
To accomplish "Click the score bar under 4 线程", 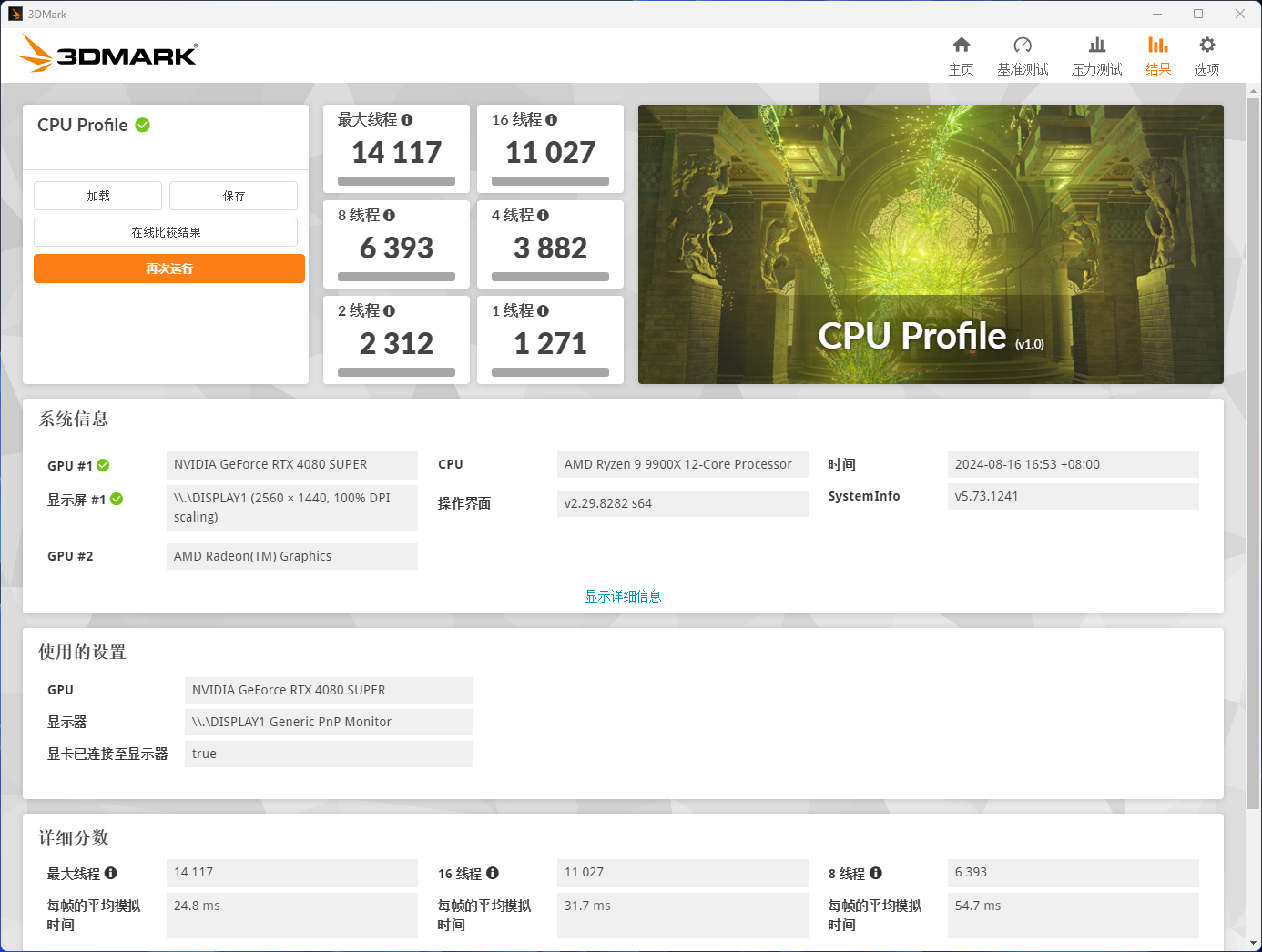I will 550,277.
